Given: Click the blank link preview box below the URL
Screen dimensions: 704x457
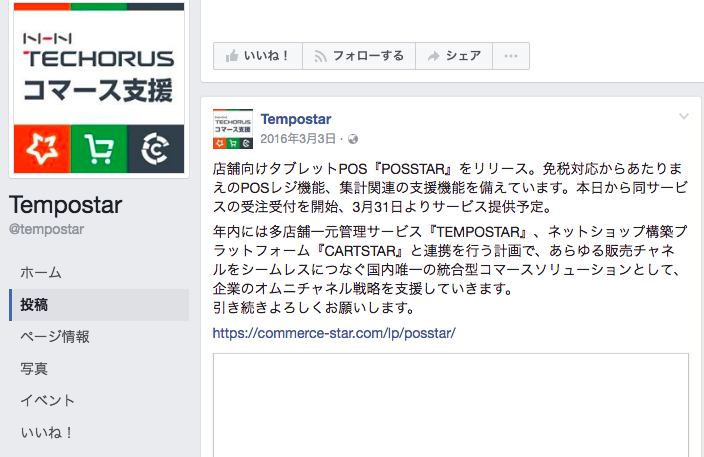Looking at the screenshot, I should pos(451,405).
